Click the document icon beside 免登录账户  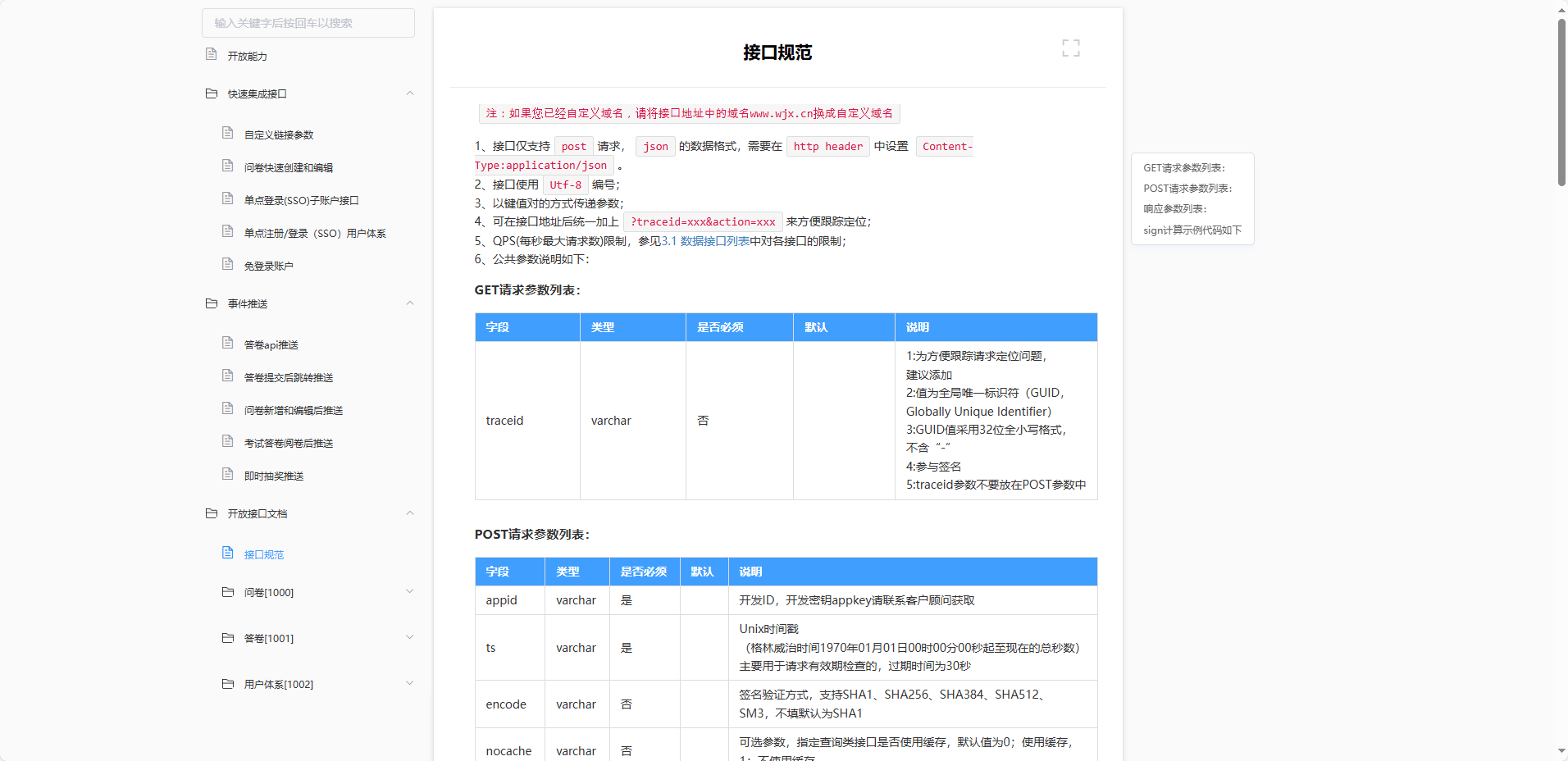pos(228,263)
